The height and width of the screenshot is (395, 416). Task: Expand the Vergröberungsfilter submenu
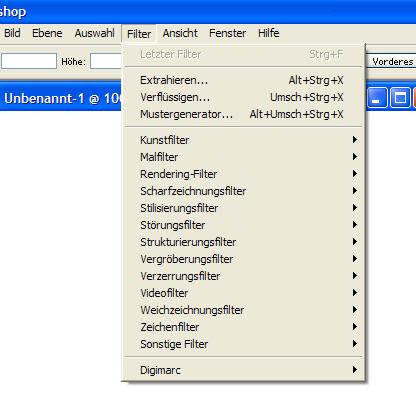[x=243, y=259]
